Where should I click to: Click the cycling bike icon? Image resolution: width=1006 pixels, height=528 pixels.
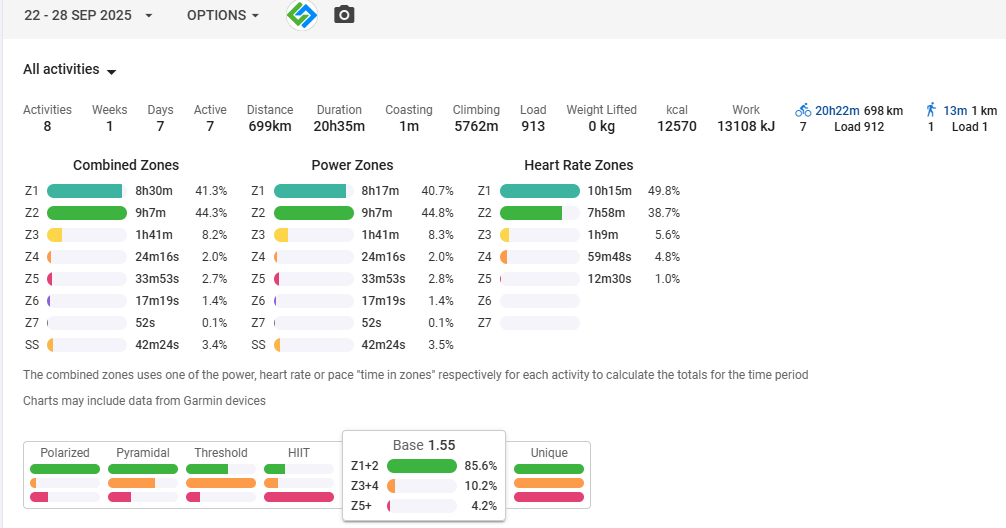(x=803, y=110)
